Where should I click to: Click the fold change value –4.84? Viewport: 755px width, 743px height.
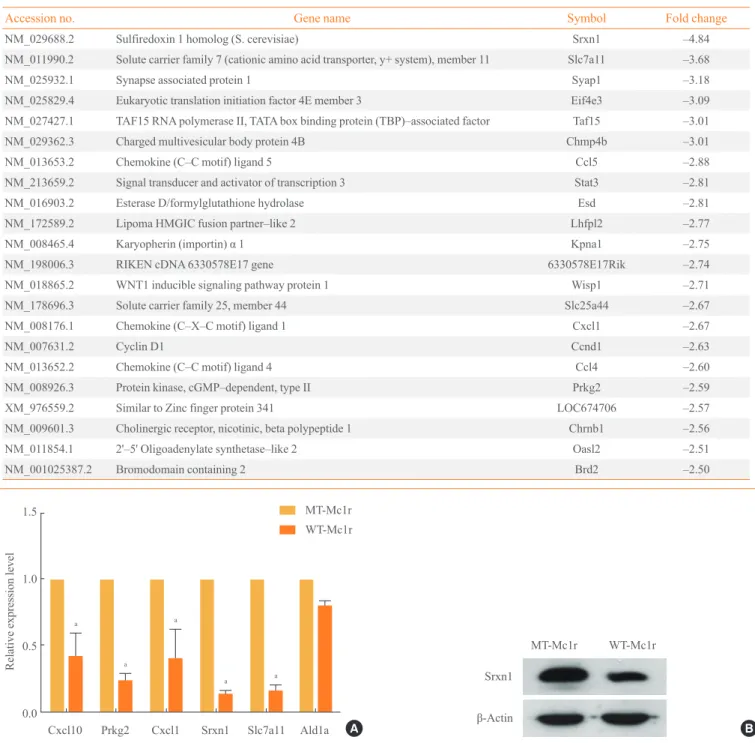pos(696,39)
